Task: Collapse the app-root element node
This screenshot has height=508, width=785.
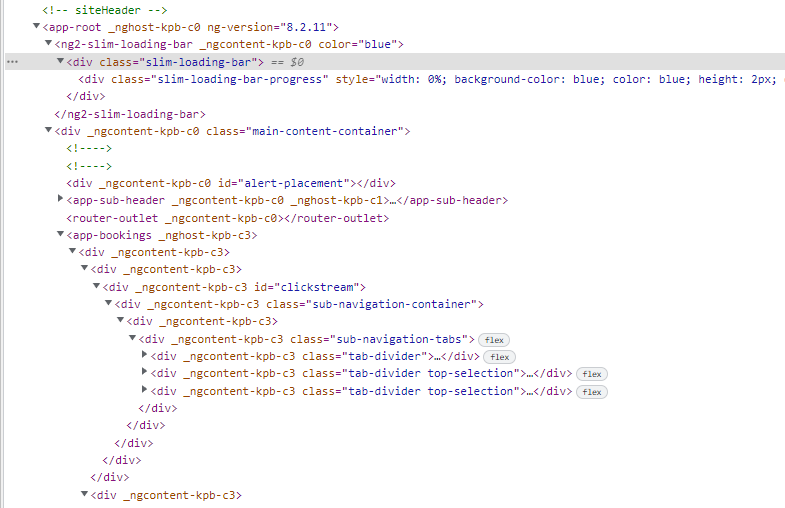Action: coord(36,27)
